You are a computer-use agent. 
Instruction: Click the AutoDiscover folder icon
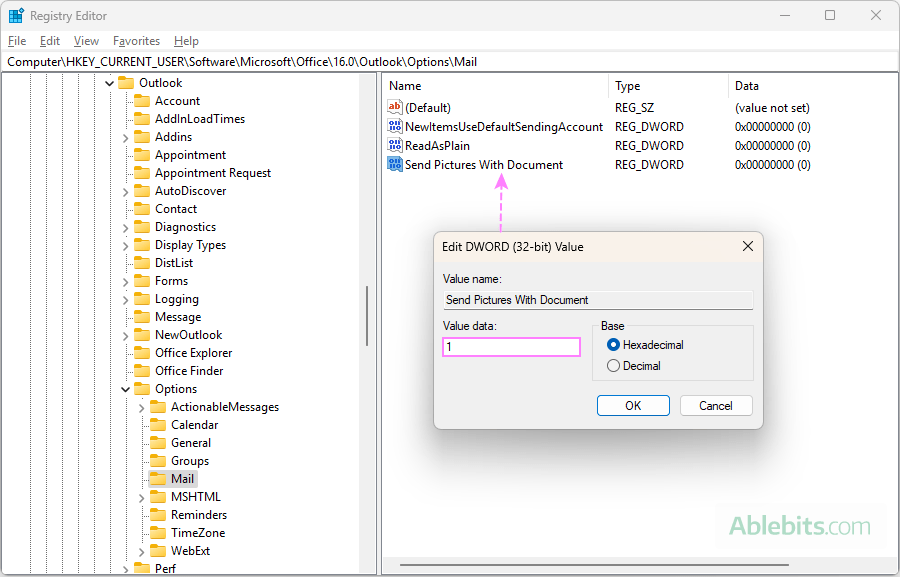[x=142, y=191]
